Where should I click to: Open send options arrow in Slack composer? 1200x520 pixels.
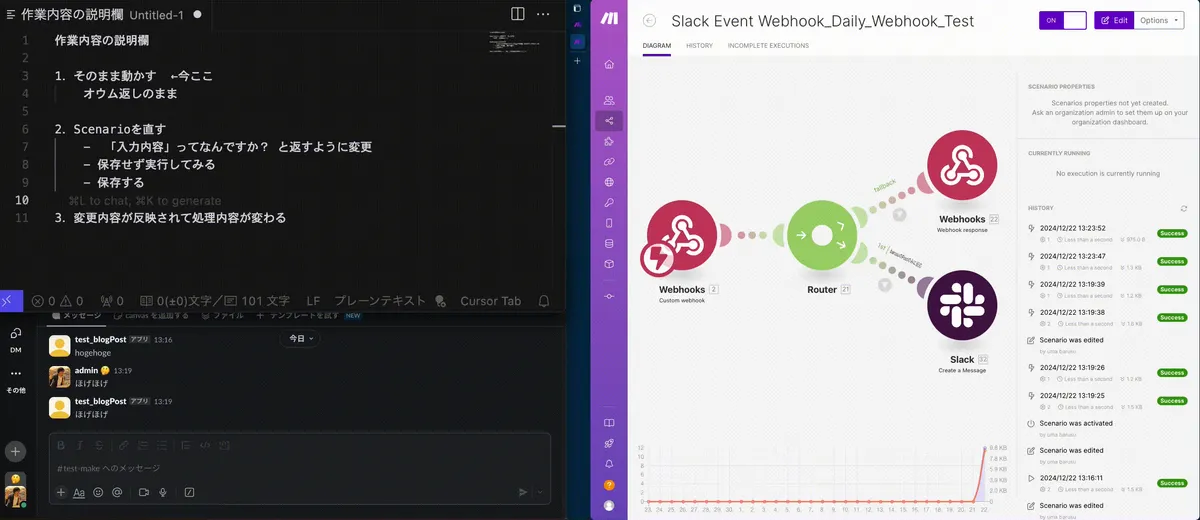click(541, 492)
